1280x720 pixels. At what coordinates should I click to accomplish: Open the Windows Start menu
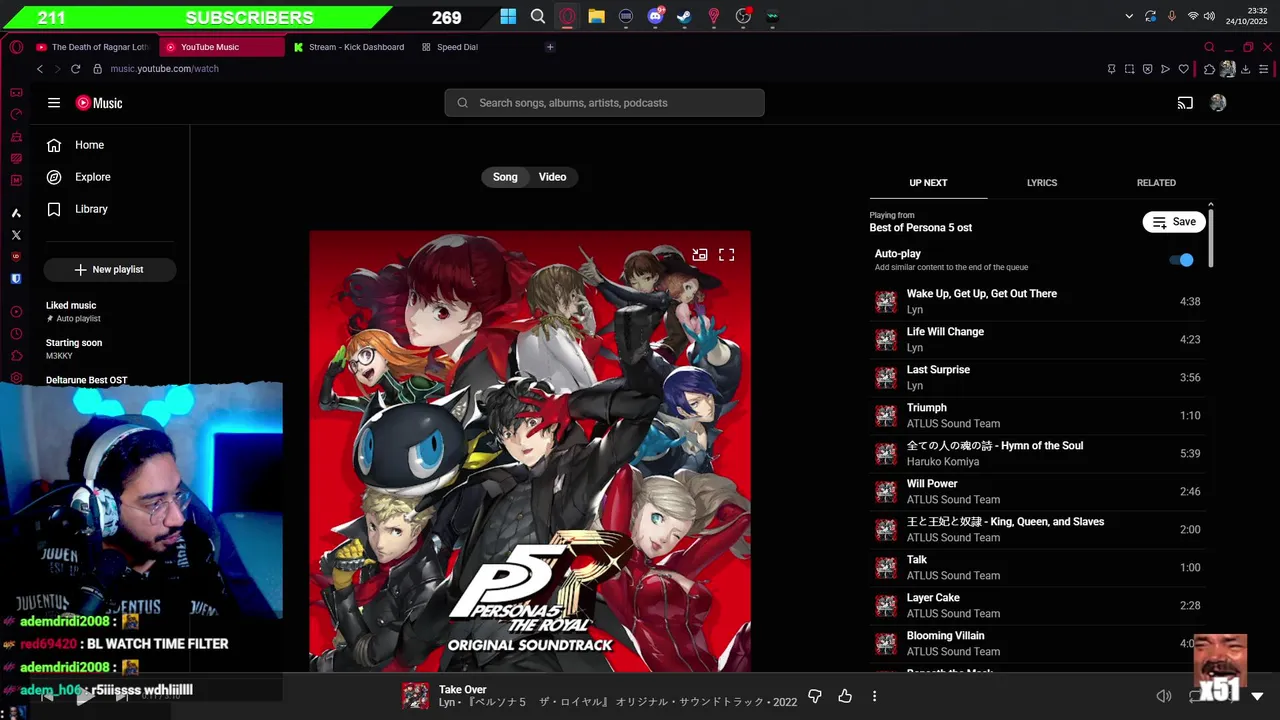(x=508, y=16)
